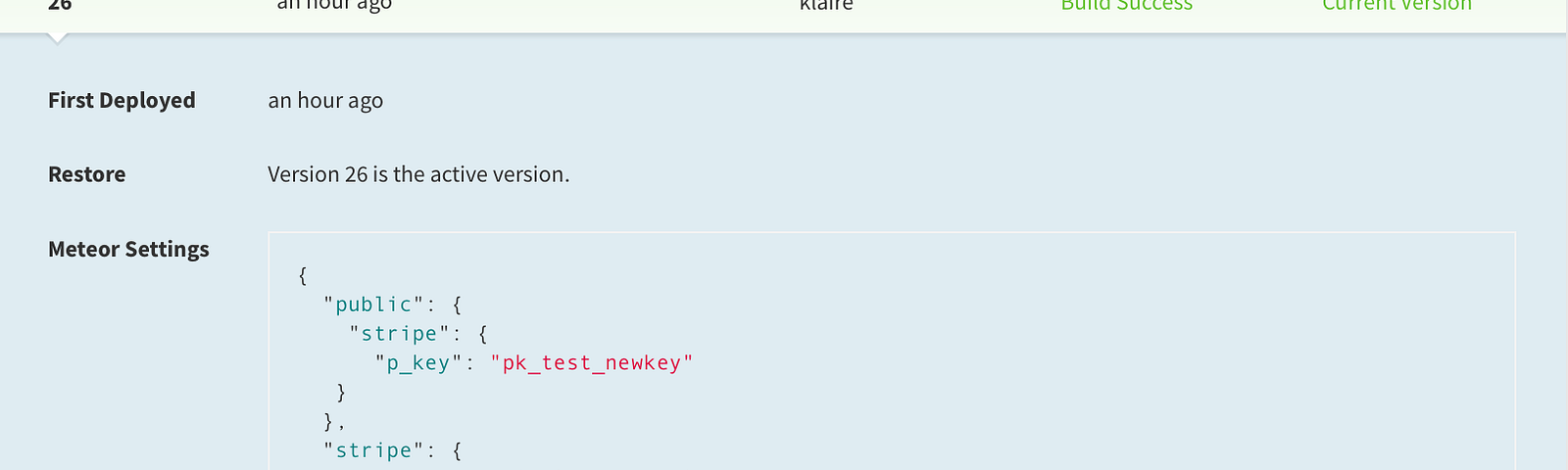The height and width of the screenshot is (470, 1568).
Task: Click the Restore label
Action: pyautogui.click(x=87, y=174)
